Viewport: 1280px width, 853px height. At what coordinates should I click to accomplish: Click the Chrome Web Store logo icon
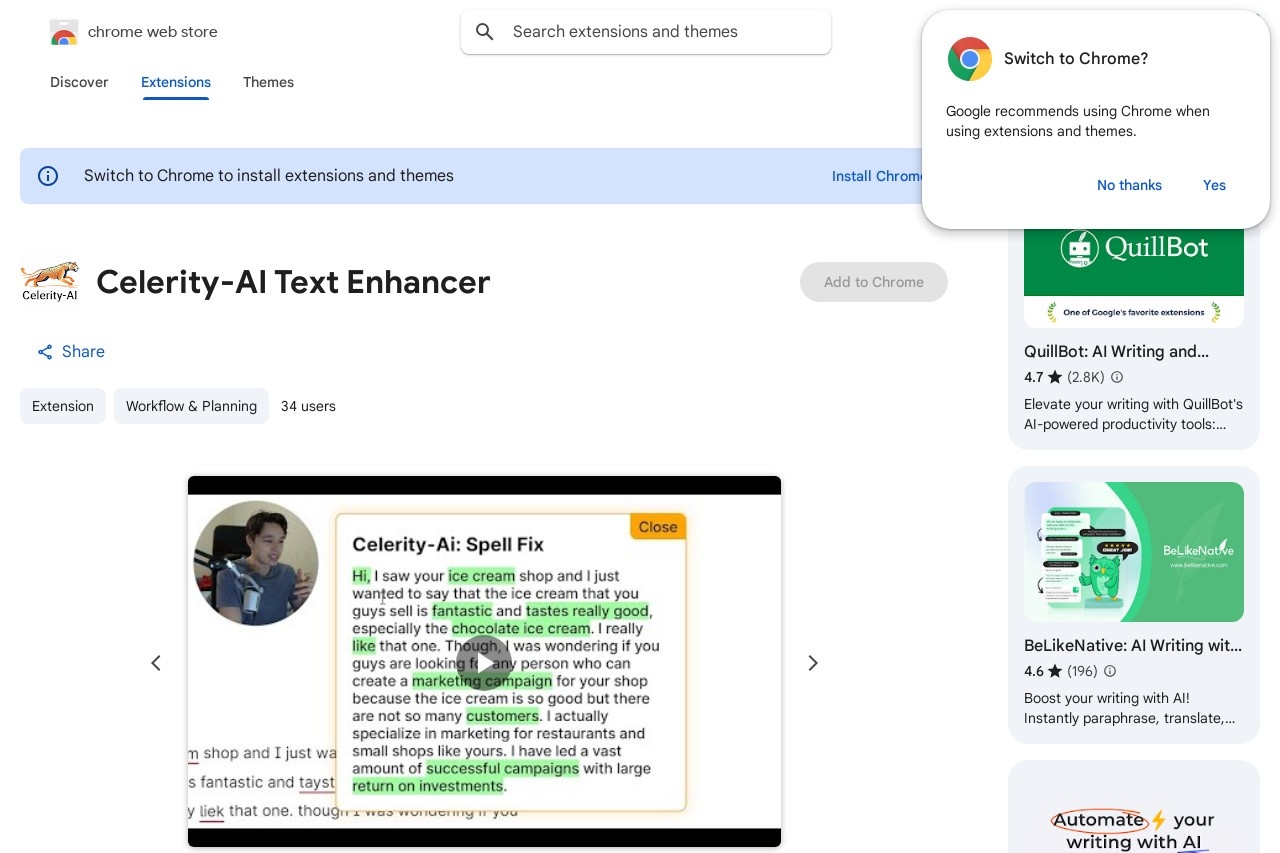pos(63,32)
